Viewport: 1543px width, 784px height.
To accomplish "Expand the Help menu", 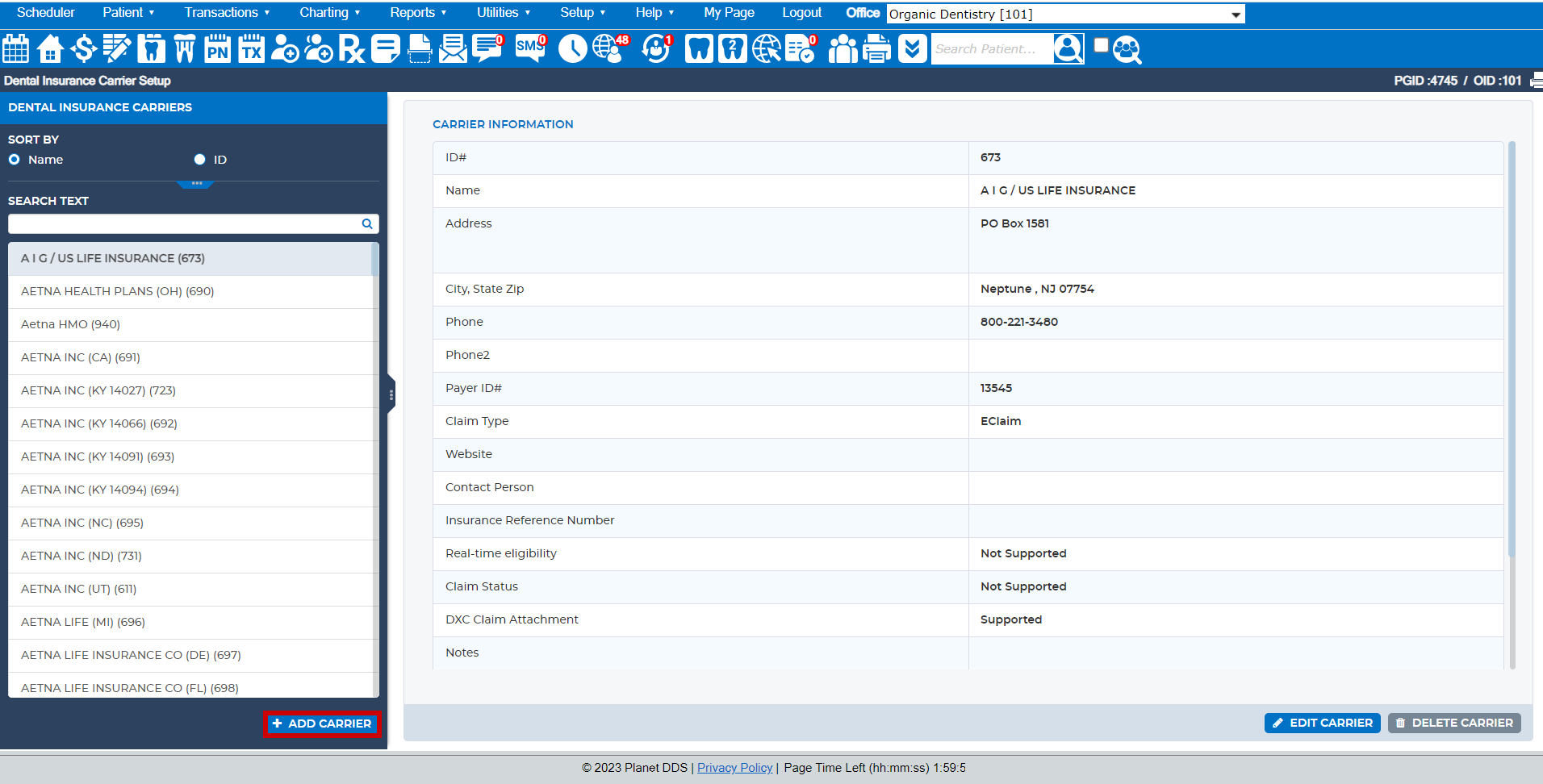I will [654, 13].
